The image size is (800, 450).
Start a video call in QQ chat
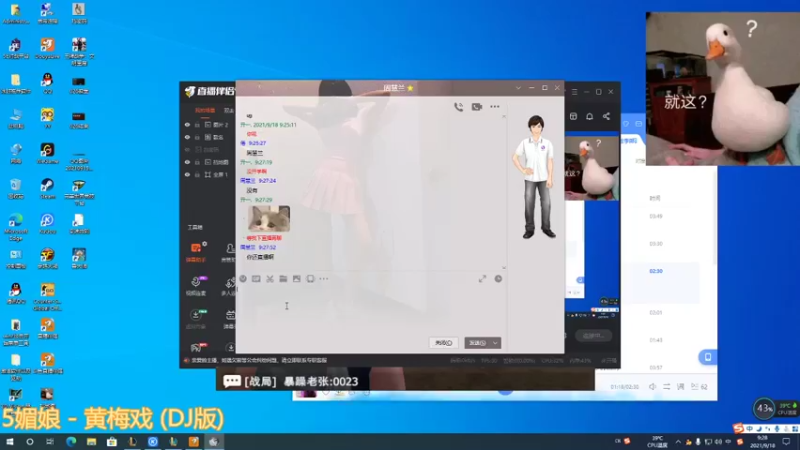(477, 107)
